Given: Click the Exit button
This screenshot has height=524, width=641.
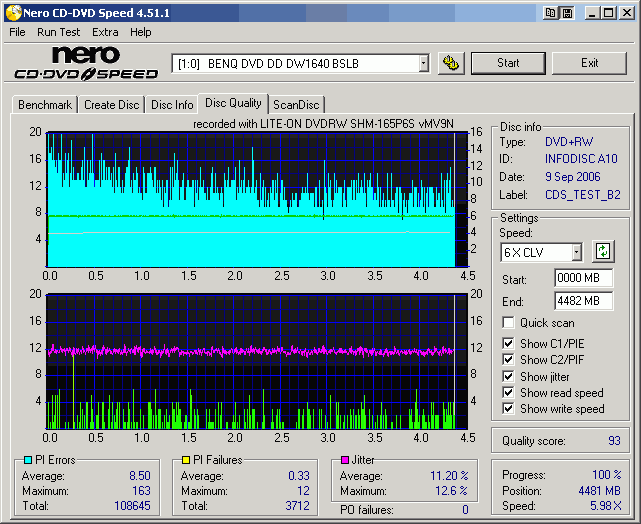Looking at the screenshot, I should click(589, 63).
